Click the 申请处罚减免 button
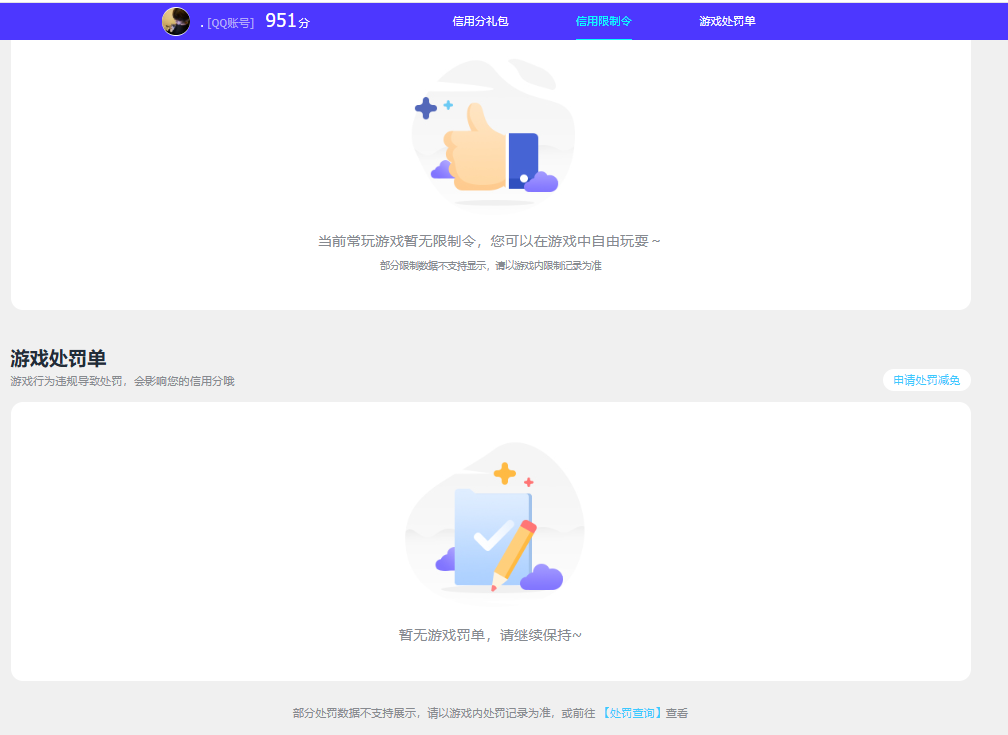The image size is (1008, 735). [926, 380]
